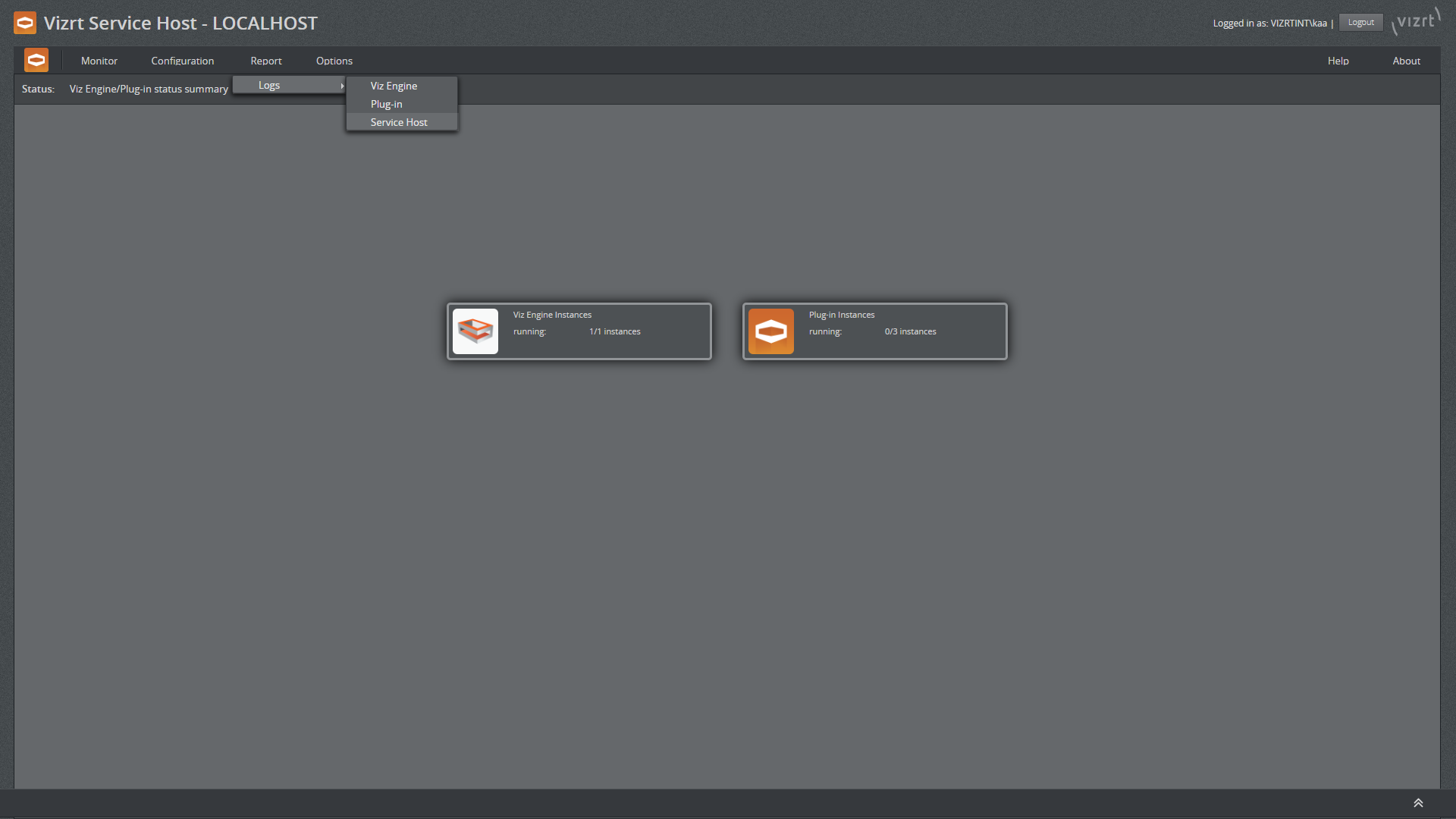The width and height of the screenshot is (1456, 819).
Task: Click the orange Plug-in Instances icon
Action: point(771,331)
